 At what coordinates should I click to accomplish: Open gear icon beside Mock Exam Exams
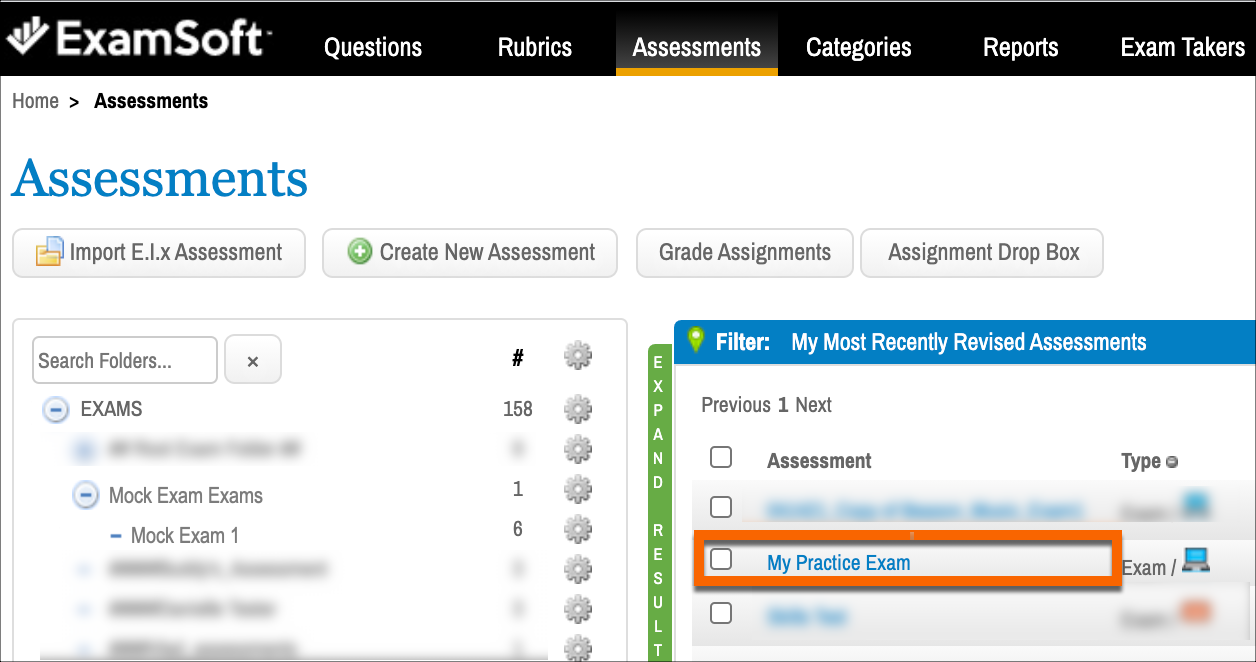(578, 489)
